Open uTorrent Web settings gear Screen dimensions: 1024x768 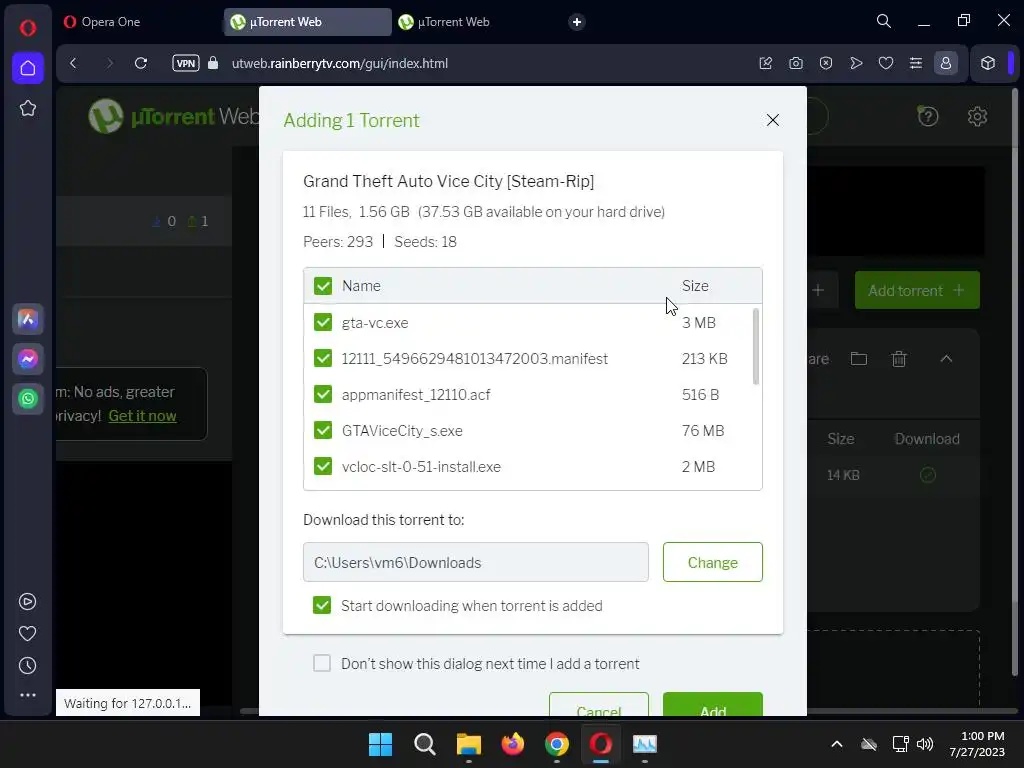click(977, 116)
